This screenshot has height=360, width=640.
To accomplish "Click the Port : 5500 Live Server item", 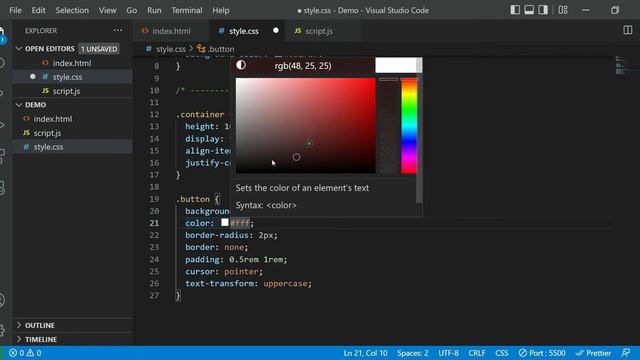I will click(542, 353).
